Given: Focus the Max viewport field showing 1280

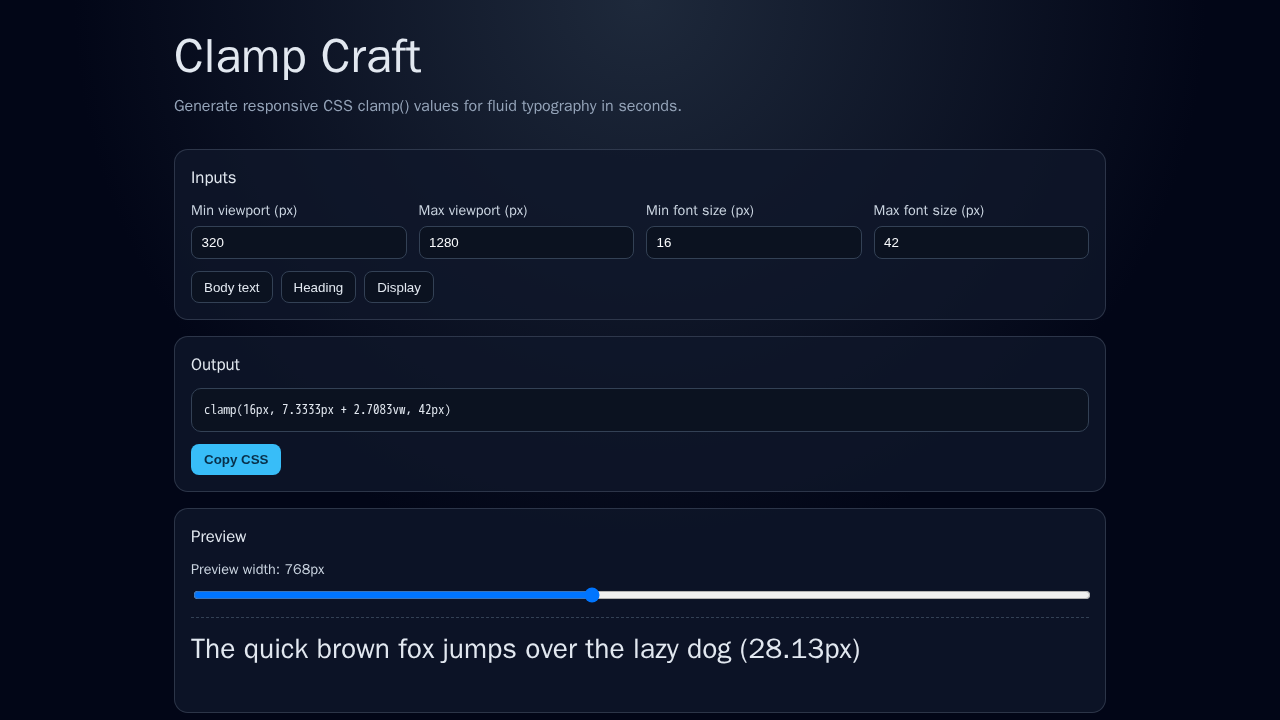Looking at the screenshot, I should 525,242.
